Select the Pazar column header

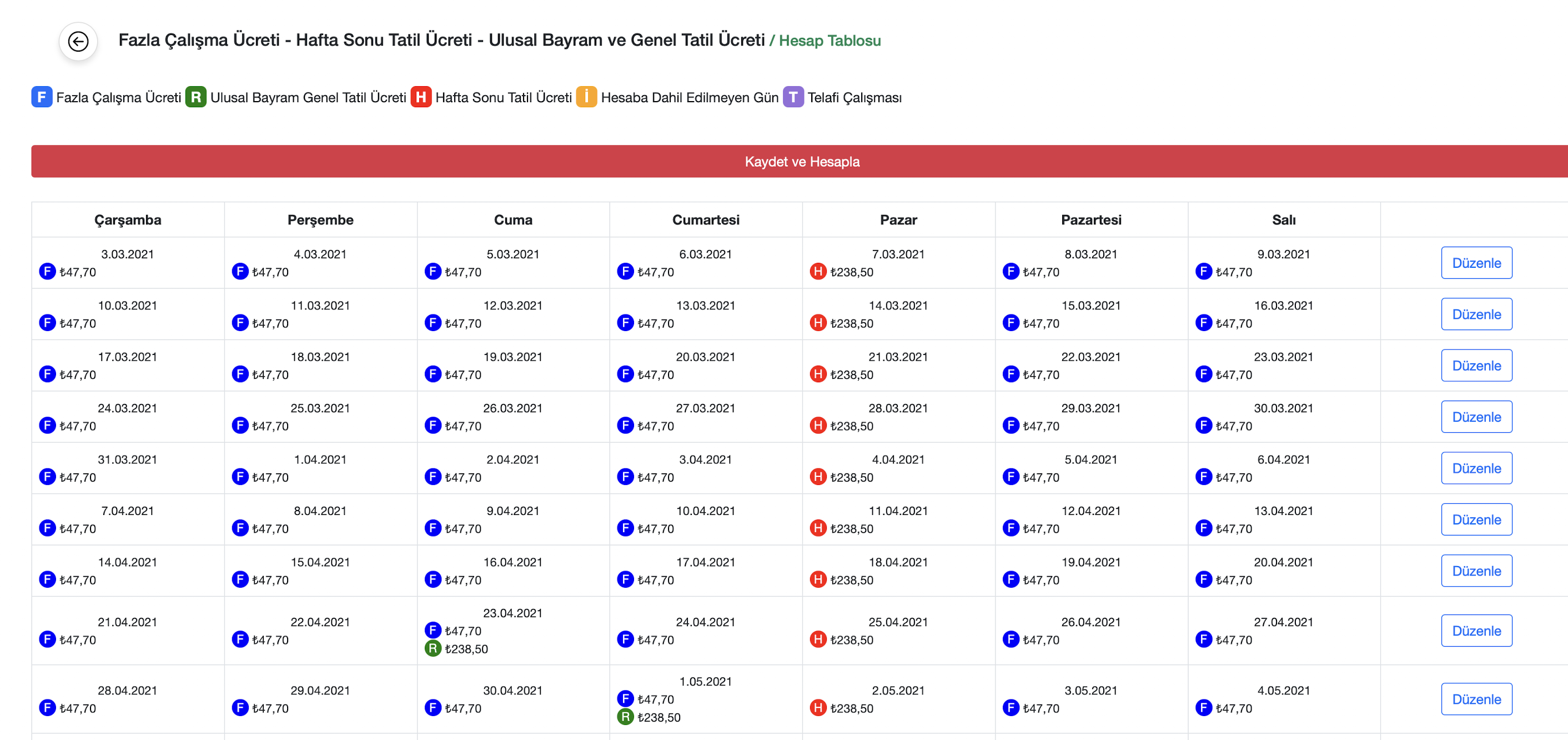coord(898,220)
